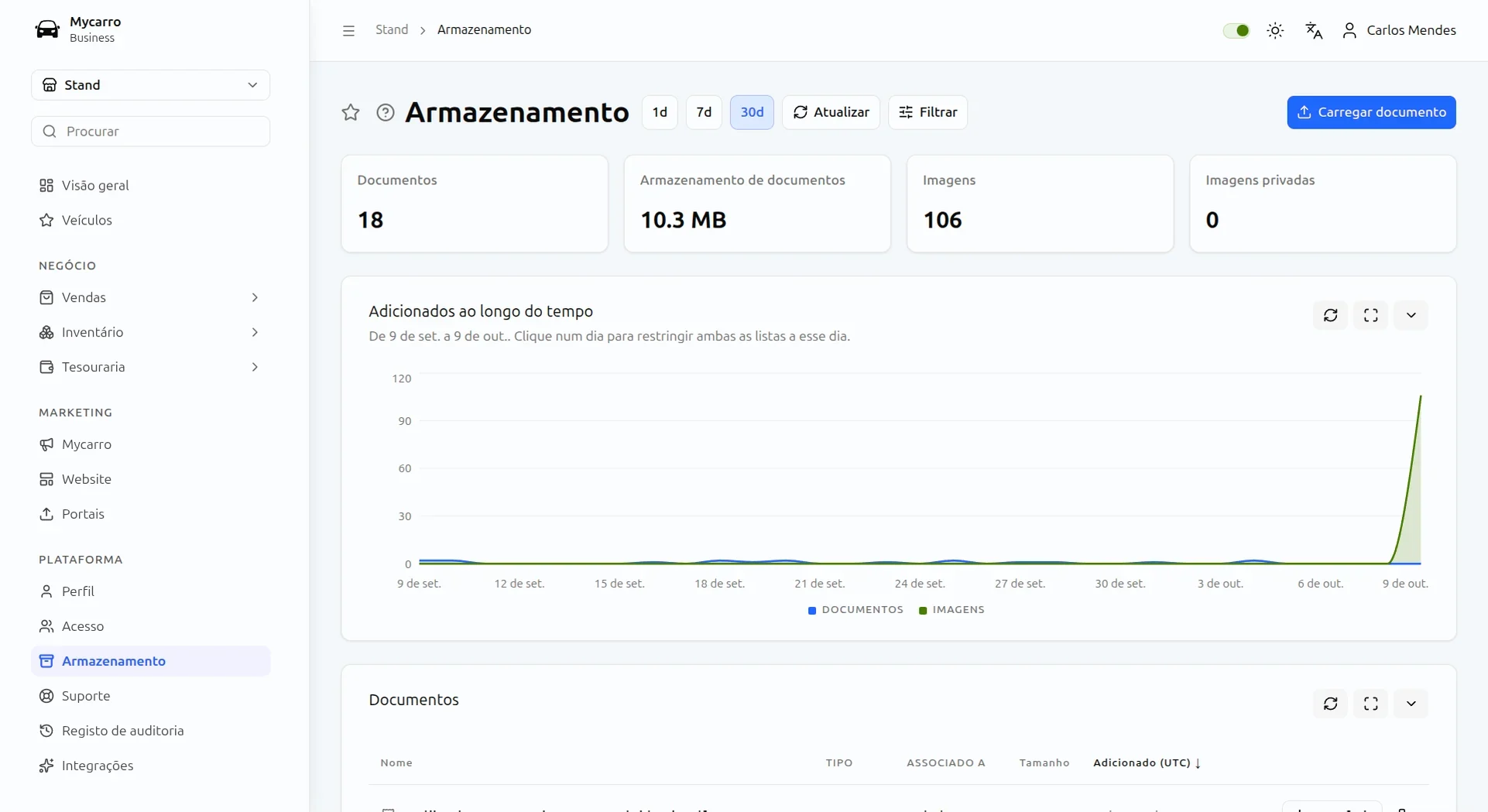
Task: Collapse the Documentos panel with its chevron
Action: 1411,704
